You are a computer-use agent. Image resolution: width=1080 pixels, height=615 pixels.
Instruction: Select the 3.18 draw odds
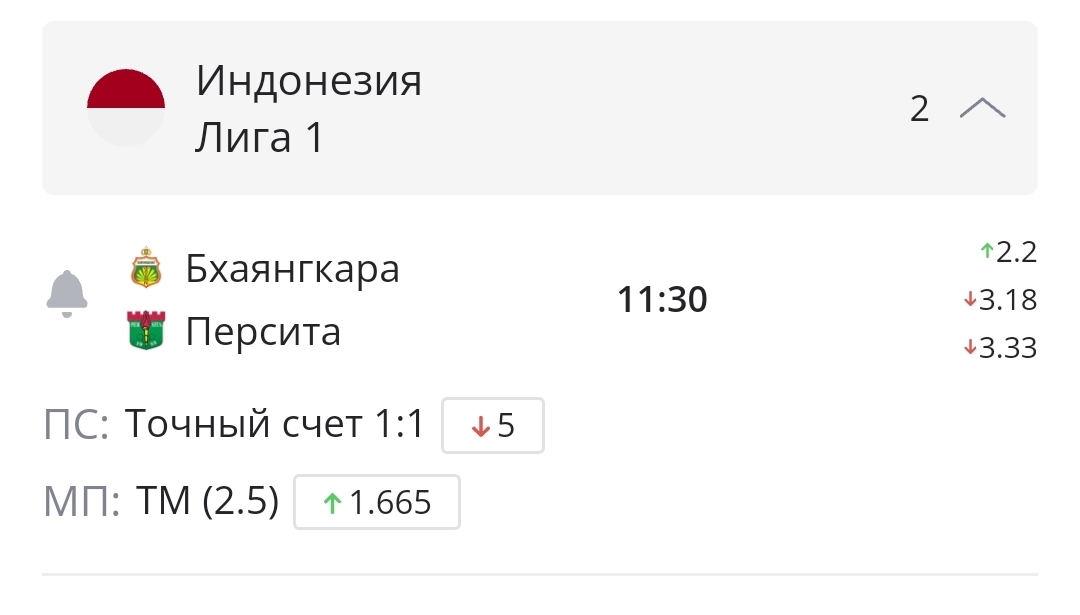[x=1000, y=300]
